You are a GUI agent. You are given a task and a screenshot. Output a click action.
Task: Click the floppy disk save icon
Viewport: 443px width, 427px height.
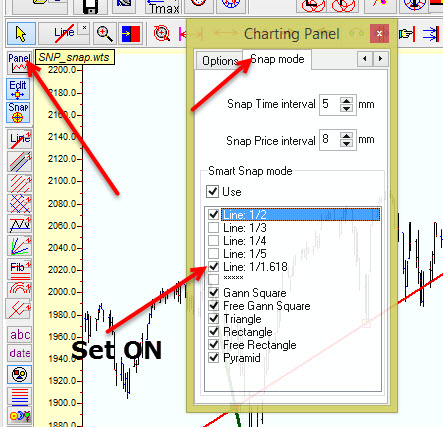point(90,7)
